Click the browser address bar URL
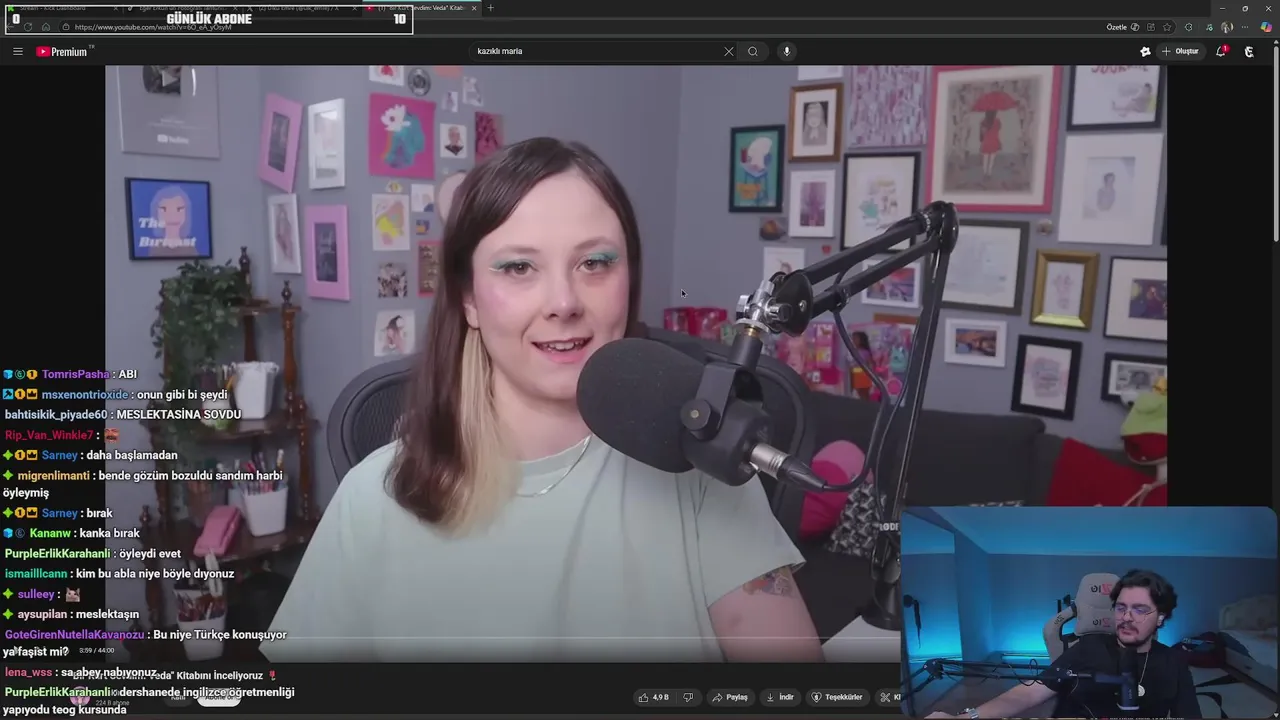The height and width of the screenshot is (720, 1280). tap(153, 27)
